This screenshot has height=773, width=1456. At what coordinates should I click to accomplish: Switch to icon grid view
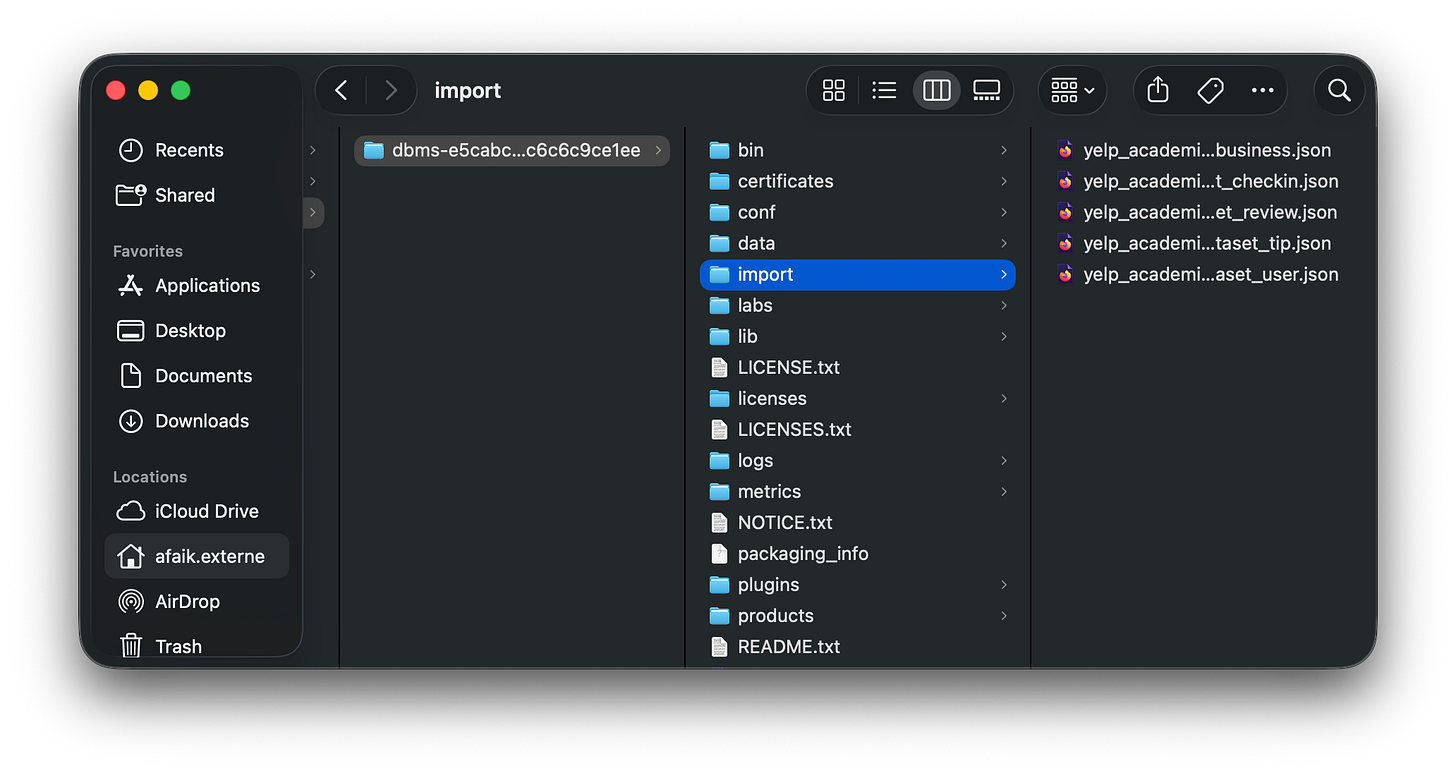click(x=833, y=90)
